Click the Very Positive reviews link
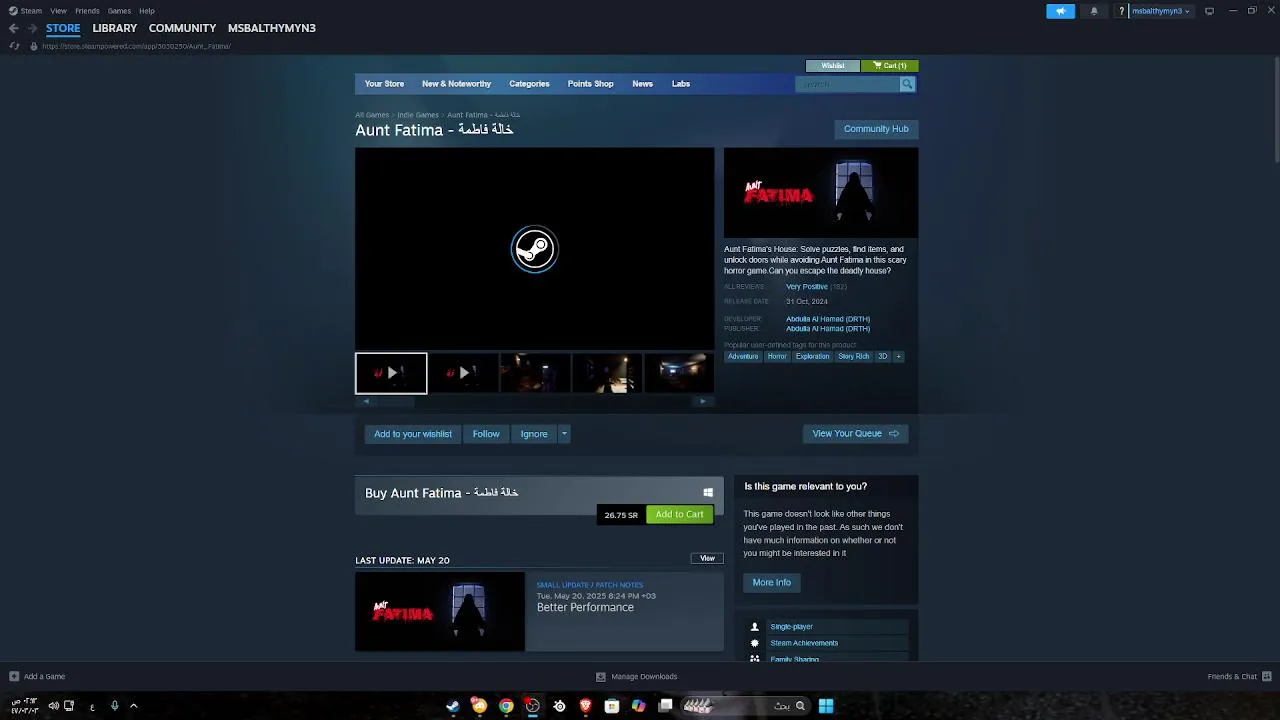Viewport: 1280px width, 720px height. pos(807,287)
